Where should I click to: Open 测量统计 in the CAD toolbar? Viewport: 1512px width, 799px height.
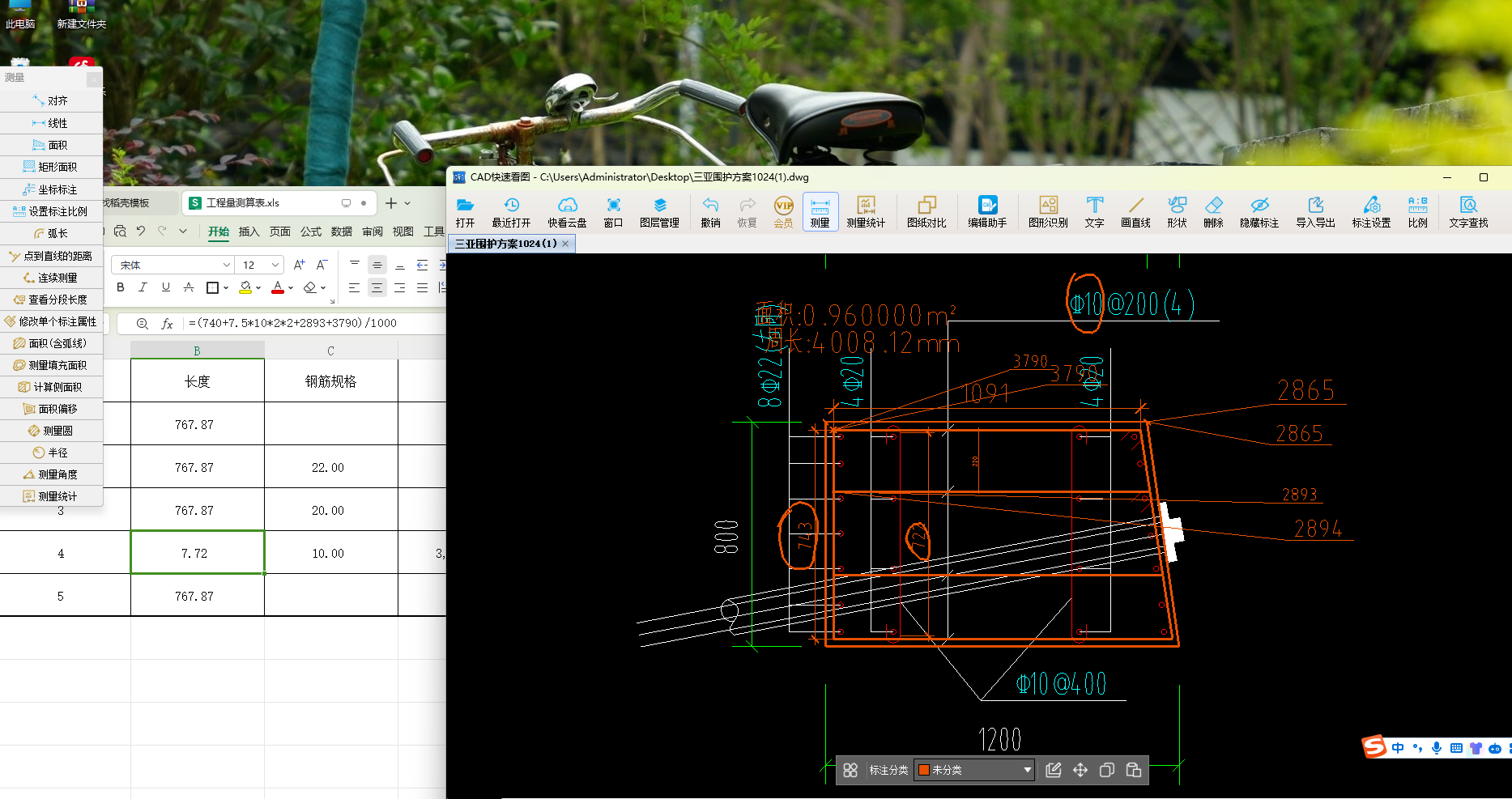866,212
